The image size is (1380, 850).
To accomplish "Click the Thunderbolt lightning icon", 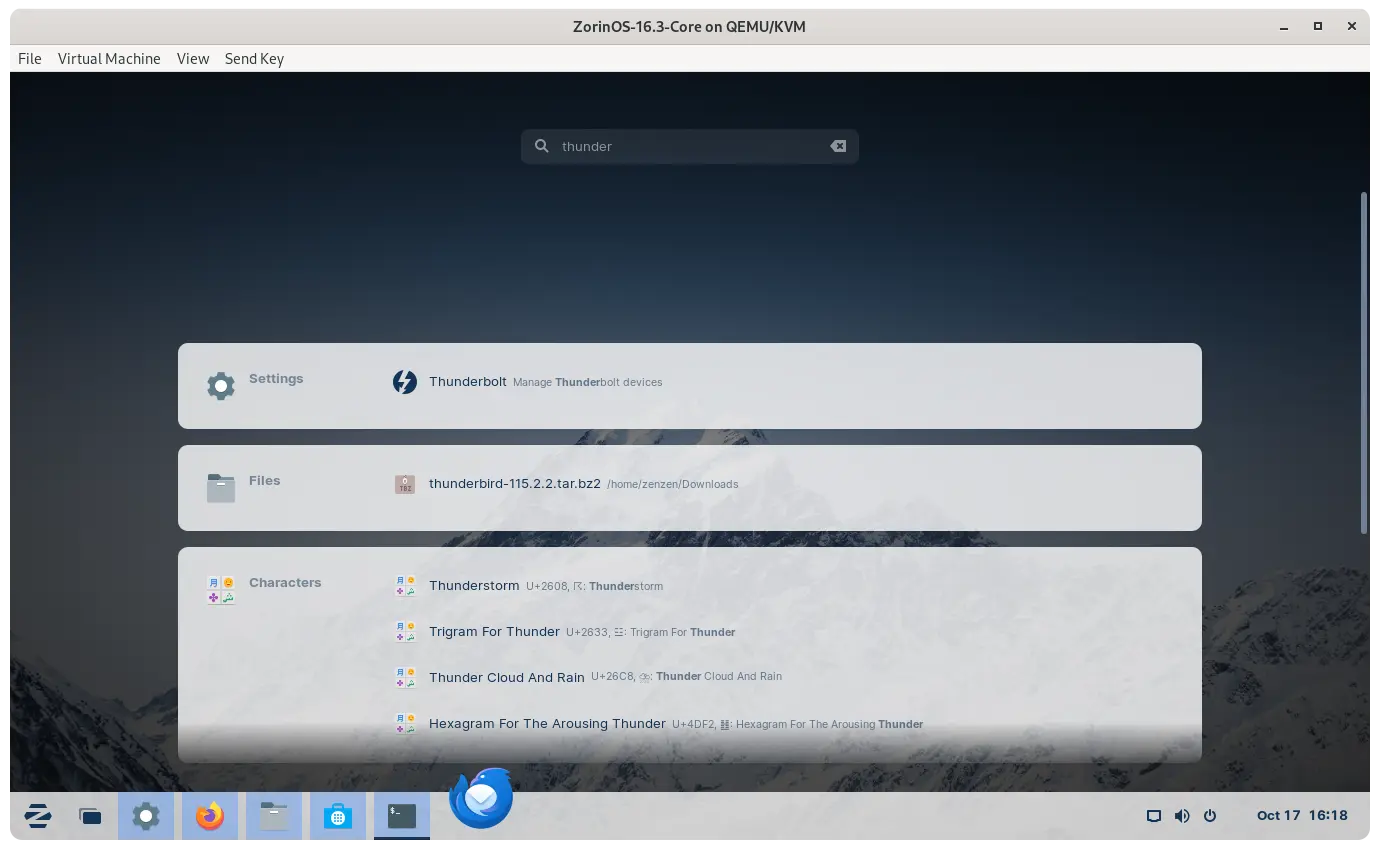I will [x=405, y=382].
